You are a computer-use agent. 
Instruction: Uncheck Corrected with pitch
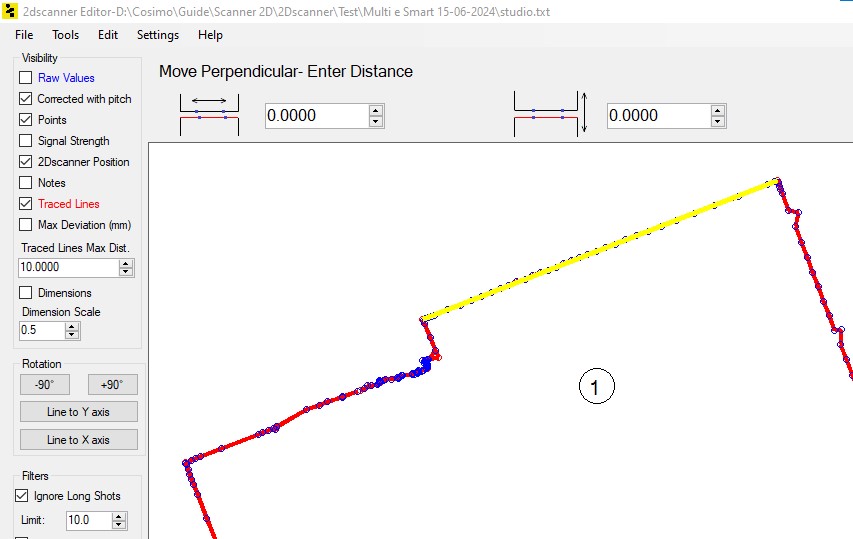(26, 99)
